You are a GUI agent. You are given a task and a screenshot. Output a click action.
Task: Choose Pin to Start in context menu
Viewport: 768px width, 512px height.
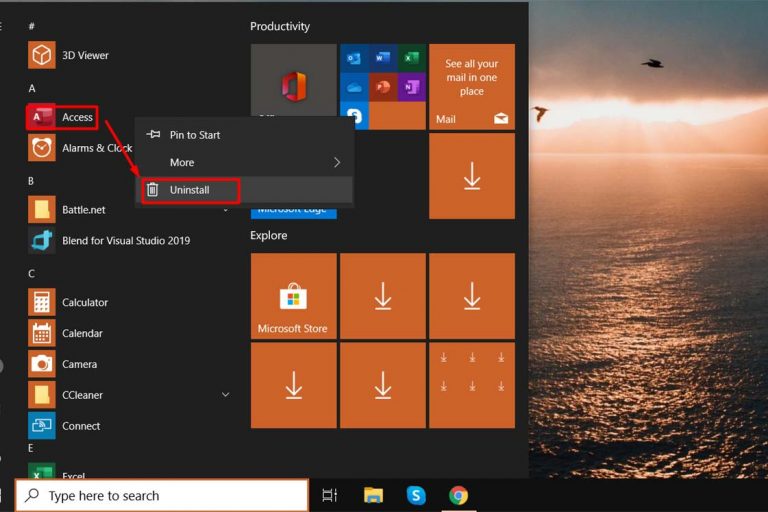[244, 134]
